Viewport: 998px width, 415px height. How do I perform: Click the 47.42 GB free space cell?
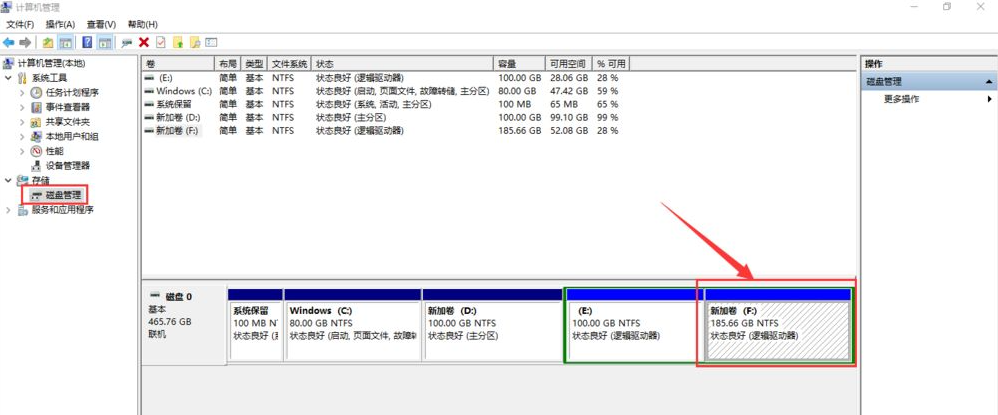click(x=568, y=91)
